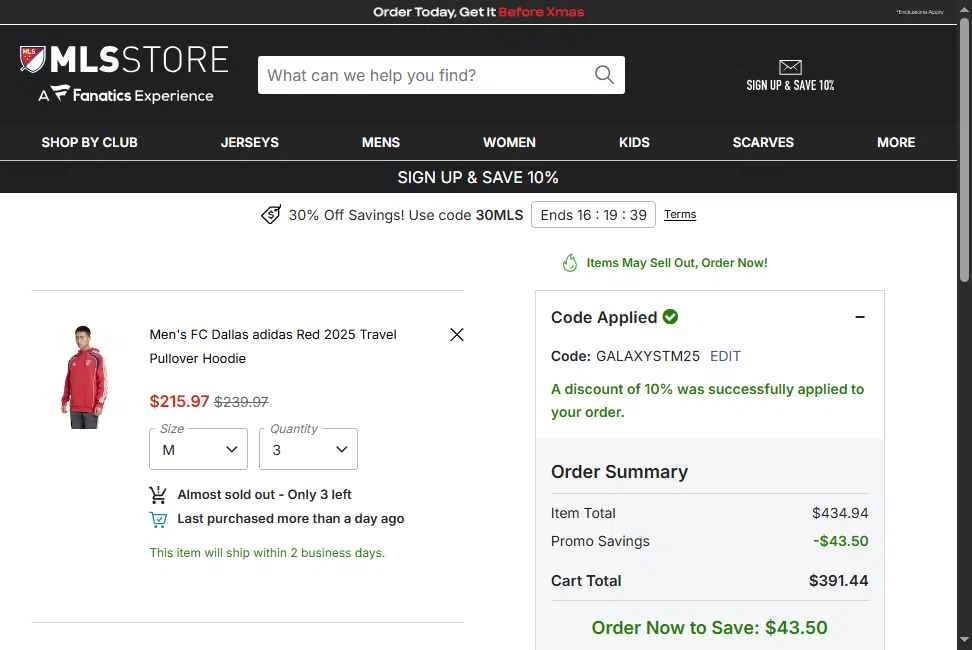Click the MLS Store logo
The height and width of the screenshot is (650, 972).
pos(124,59)
